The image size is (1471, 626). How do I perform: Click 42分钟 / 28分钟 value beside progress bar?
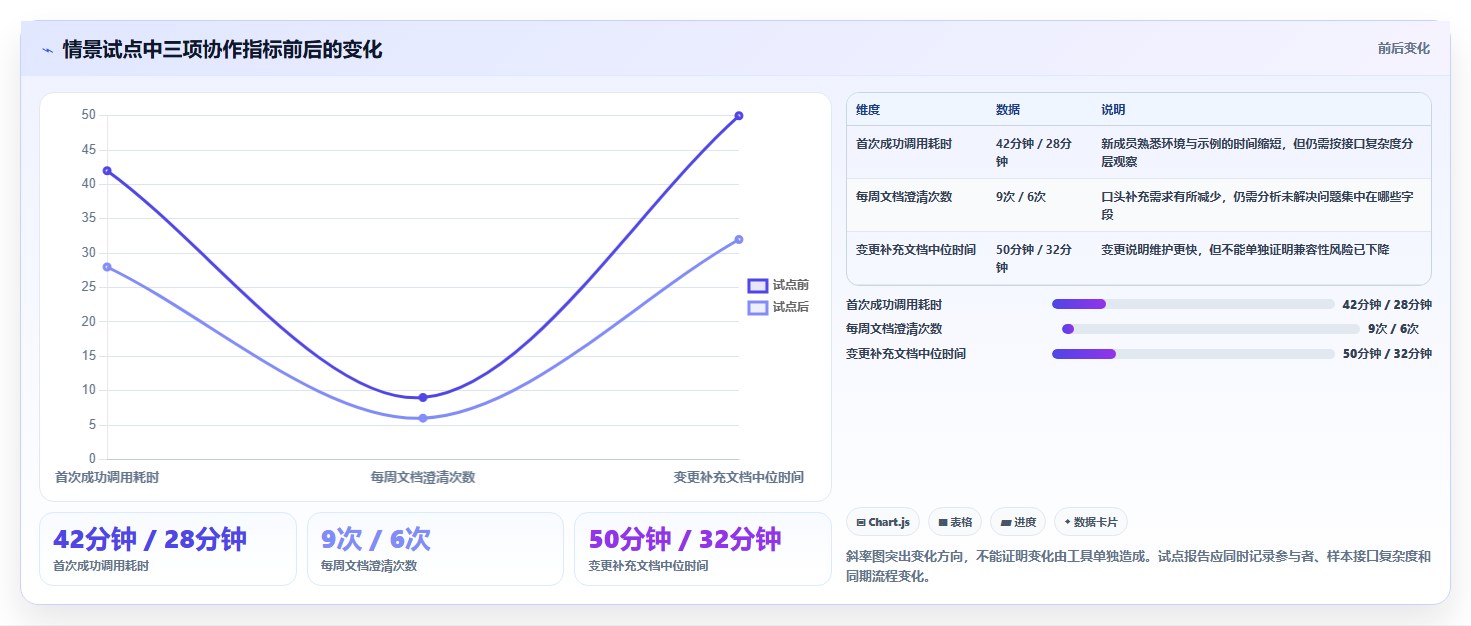(1387, 305)
